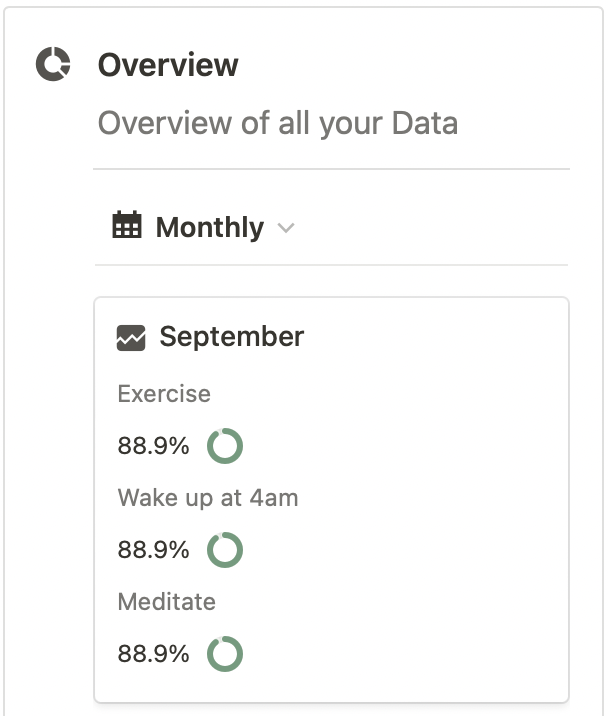Click the Exercise 88.9% value
Image resolution: width=608 pixels, height=716 pixels.
point(153,446)
